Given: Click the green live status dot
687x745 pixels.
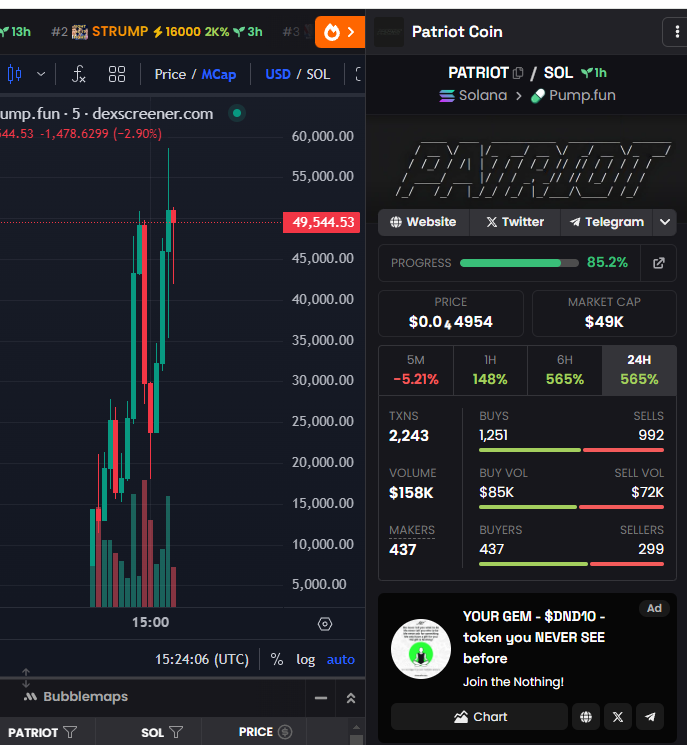Looking at the screenshot, I should point(237,114).
